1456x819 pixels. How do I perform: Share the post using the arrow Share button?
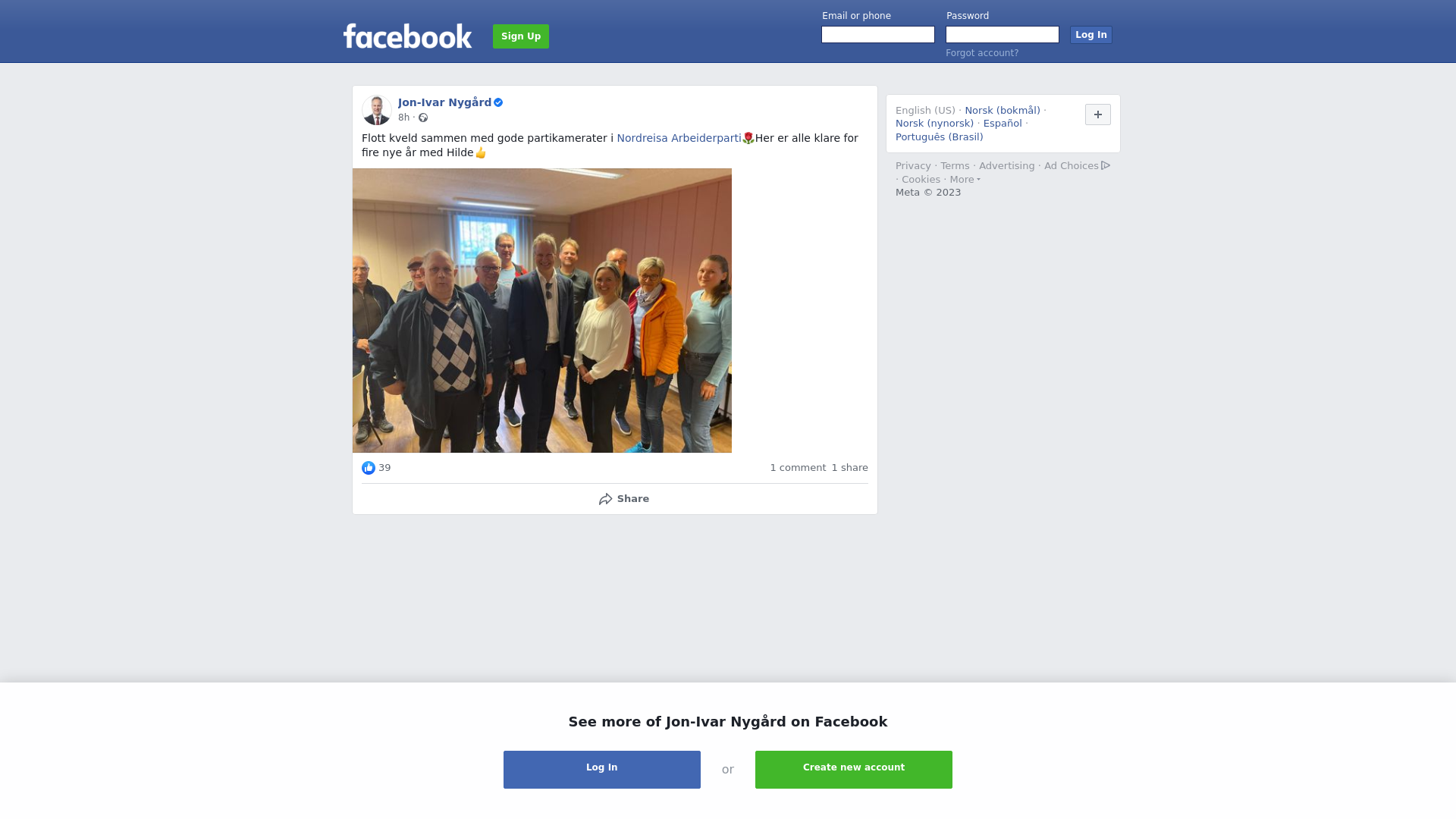pyautogui.click(x=623, y=499)
